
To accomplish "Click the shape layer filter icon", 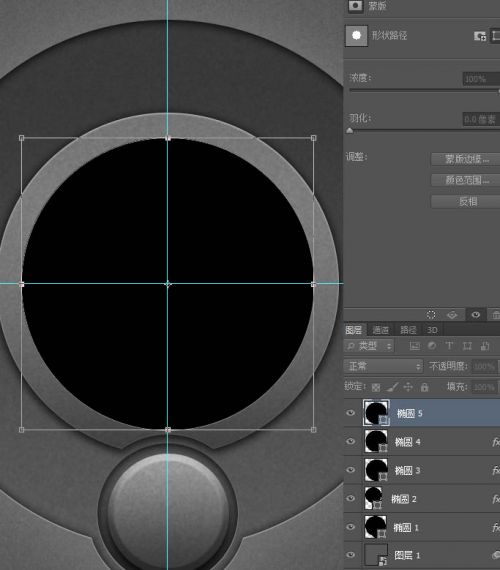I will click(x=467, y=346).
